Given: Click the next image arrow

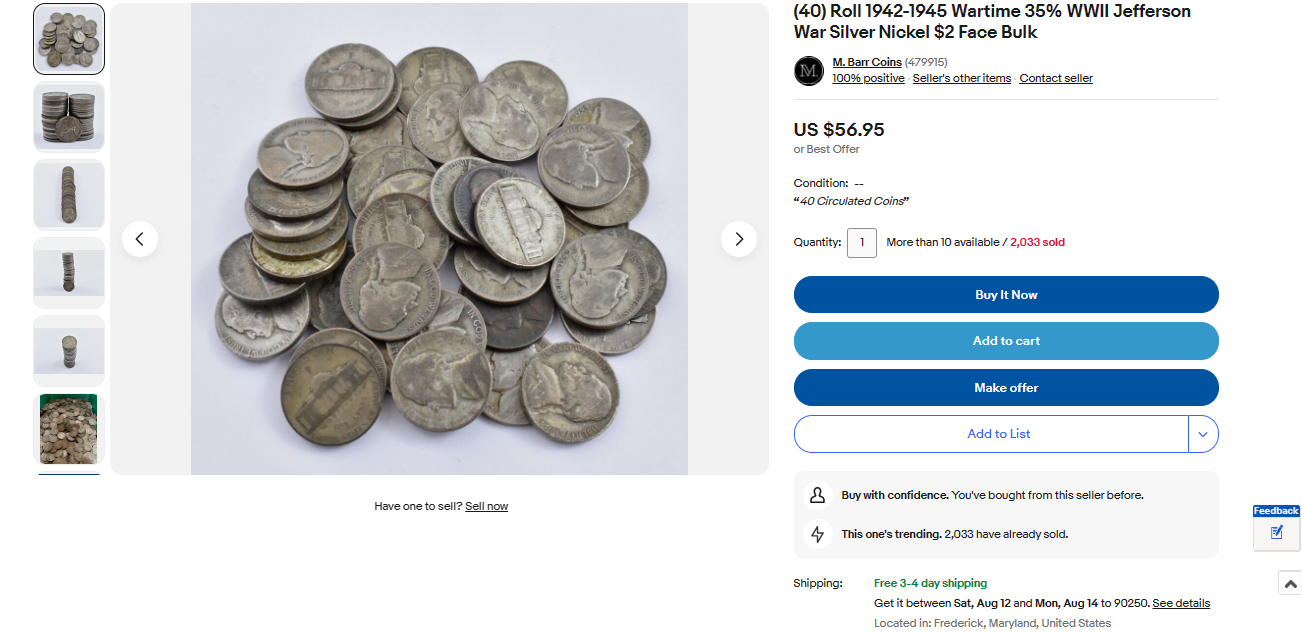Looking at the screenshot, I should 739,239.
